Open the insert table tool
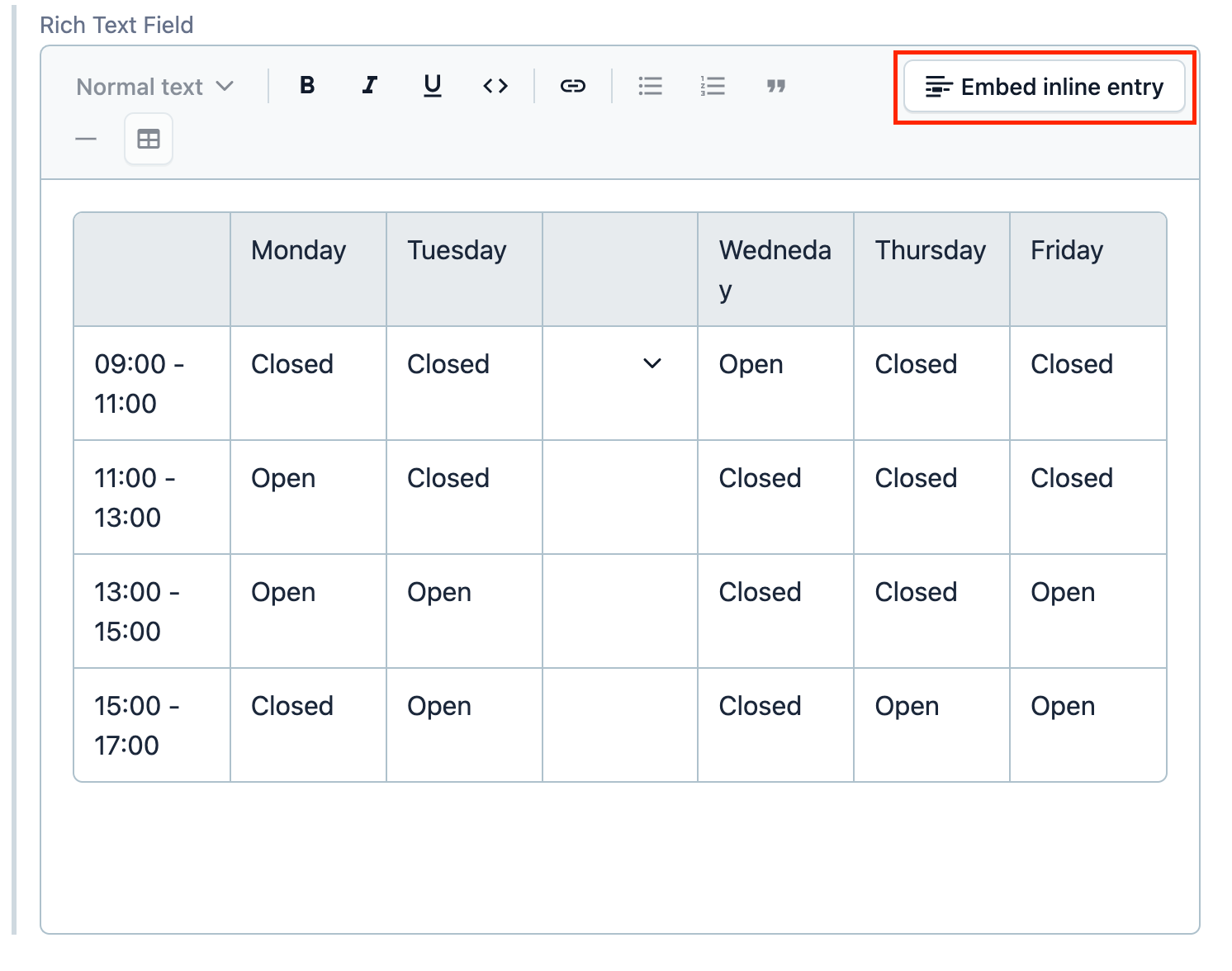 pos(148,138)
